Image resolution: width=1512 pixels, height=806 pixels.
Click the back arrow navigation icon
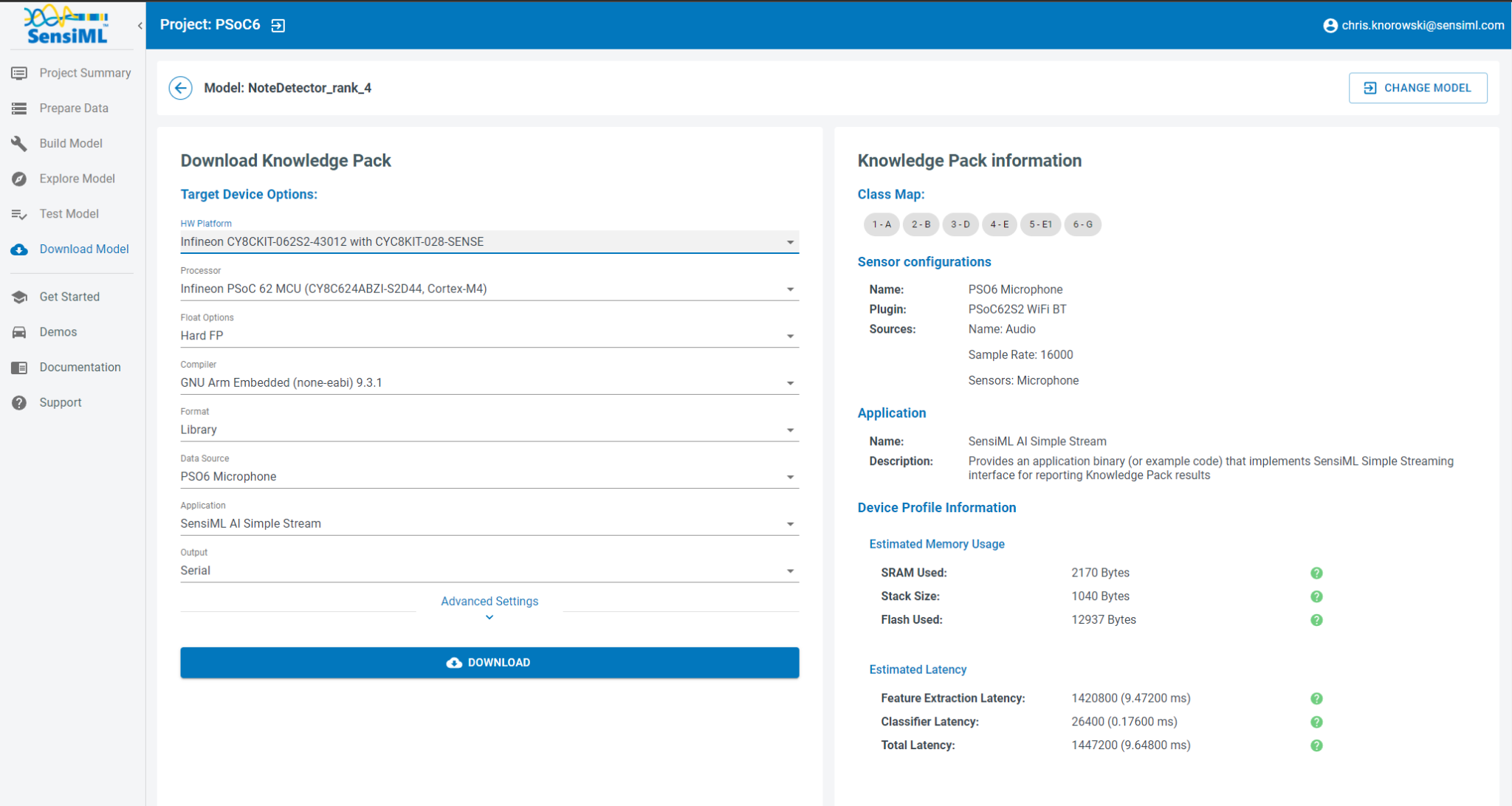[181, 88]
